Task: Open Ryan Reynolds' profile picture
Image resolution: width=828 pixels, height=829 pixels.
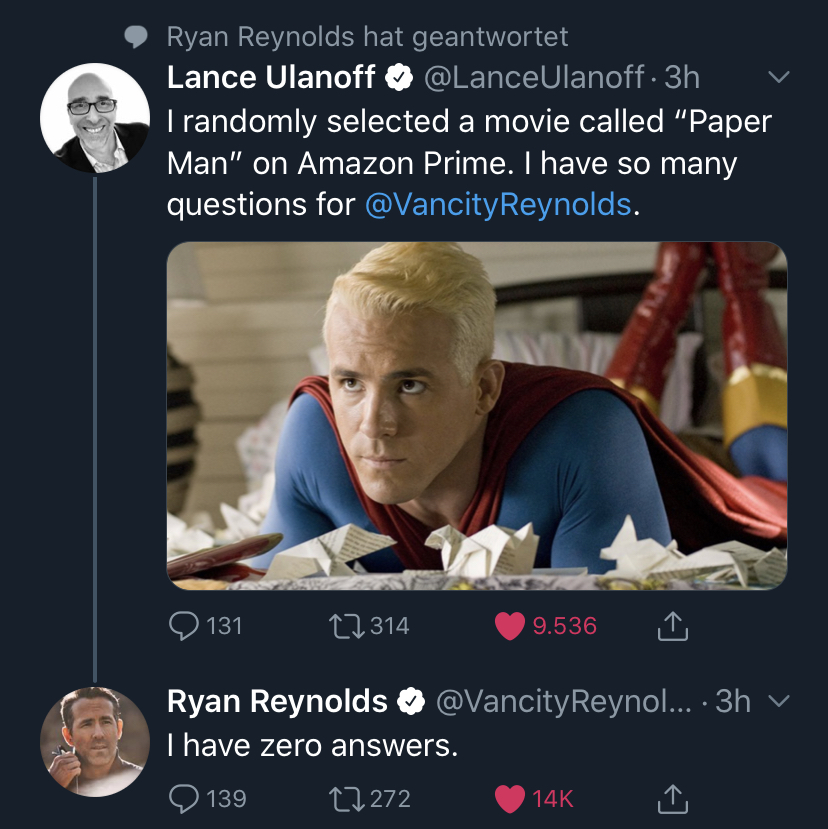Action: tap(94, 742)
